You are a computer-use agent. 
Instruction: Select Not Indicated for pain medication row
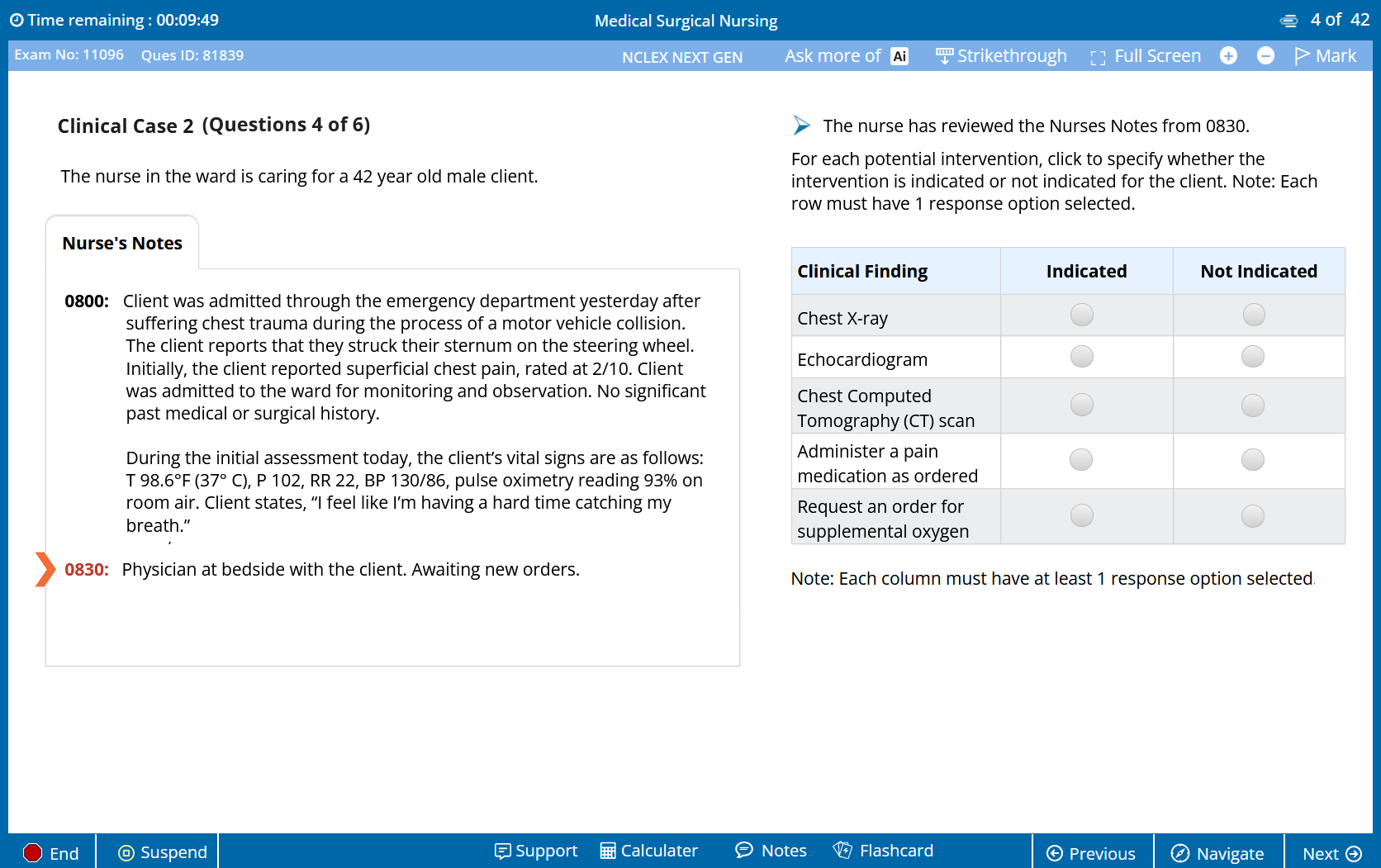tap(1253, 459)
